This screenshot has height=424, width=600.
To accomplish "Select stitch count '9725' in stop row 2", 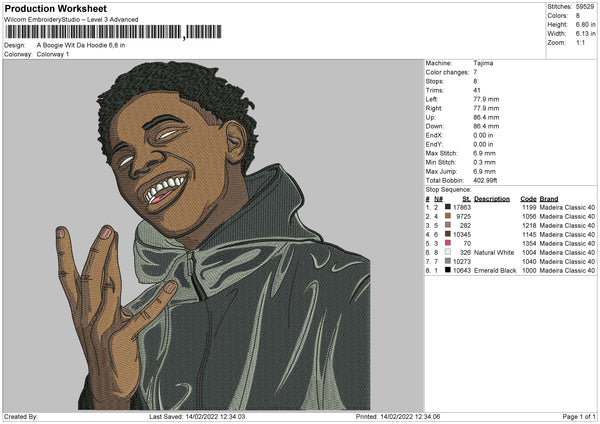I will click(x=463, y=216).
